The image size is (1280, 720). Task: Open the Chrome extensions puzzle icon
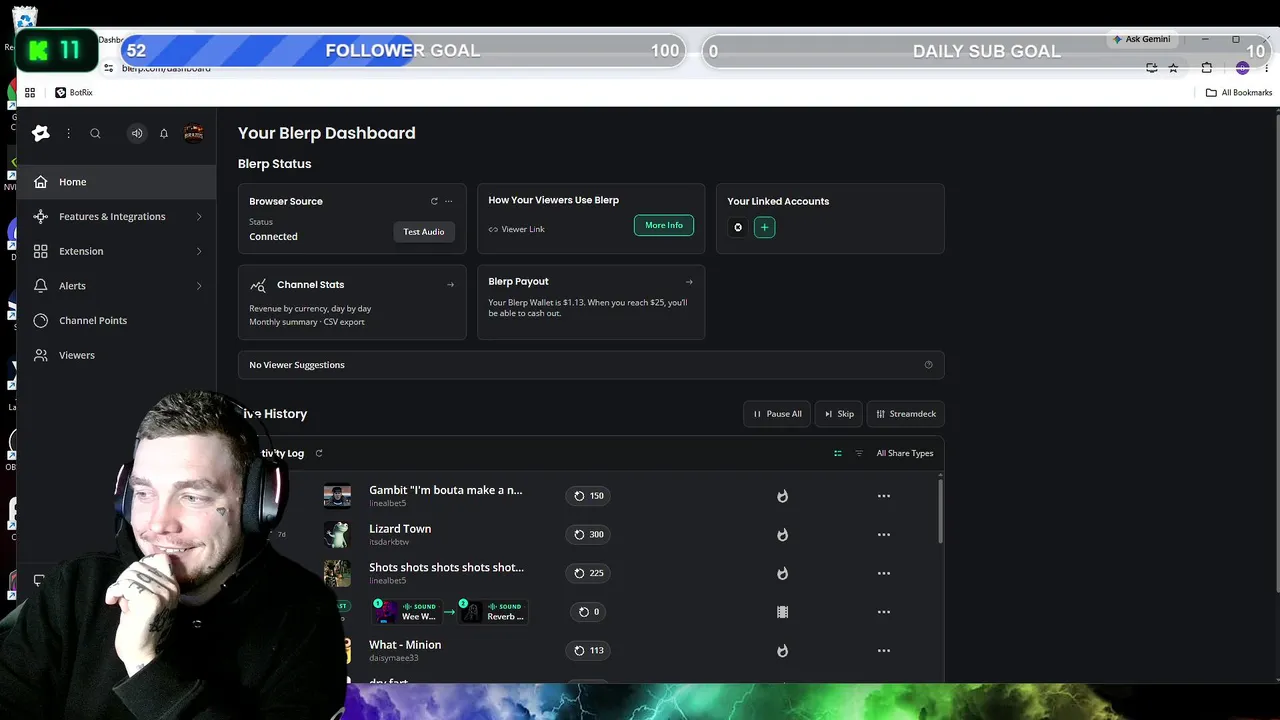pyautogui.click(x=1207, y=68)
